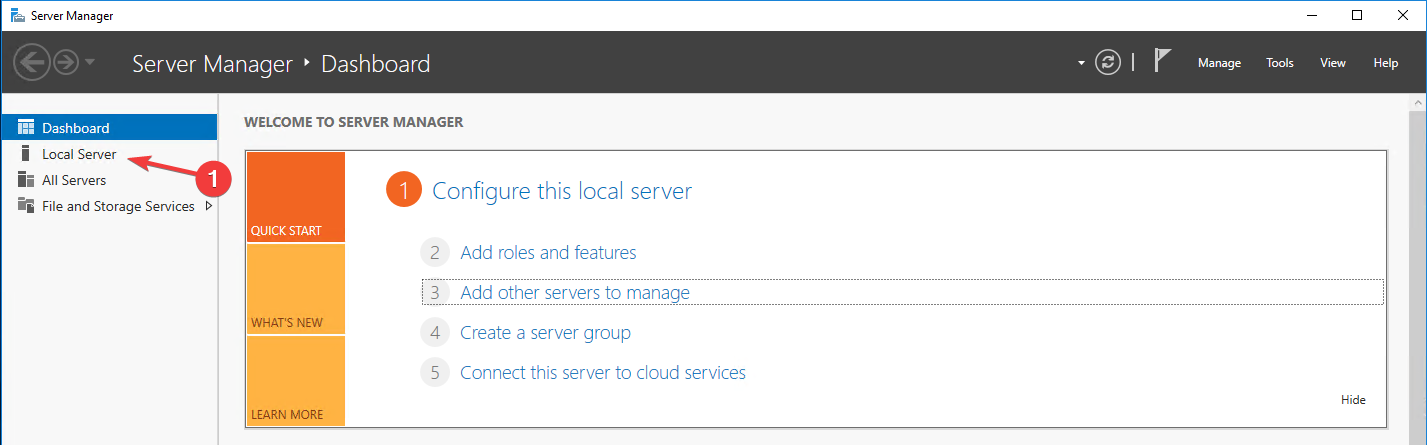Click the All Servers icon
The width and height of the screenshot is (1427, 445).
26,180
